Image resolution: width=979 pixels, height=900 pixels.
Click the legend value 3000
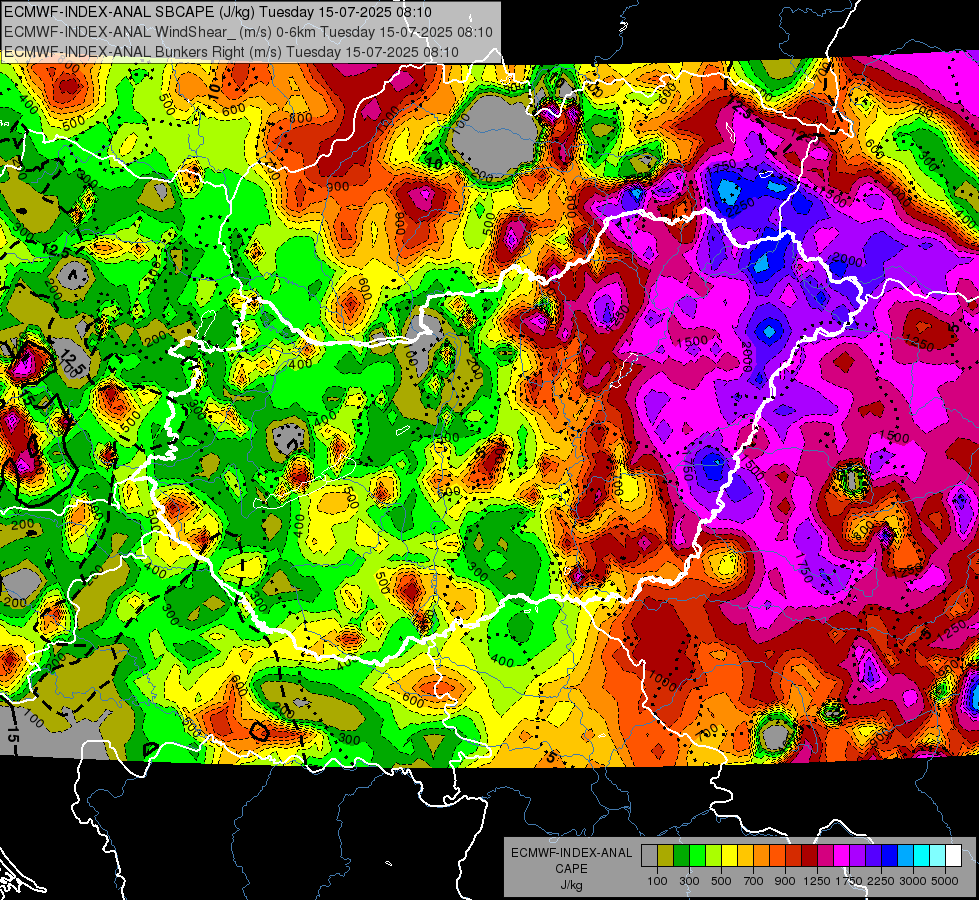(x=913, y=881)
